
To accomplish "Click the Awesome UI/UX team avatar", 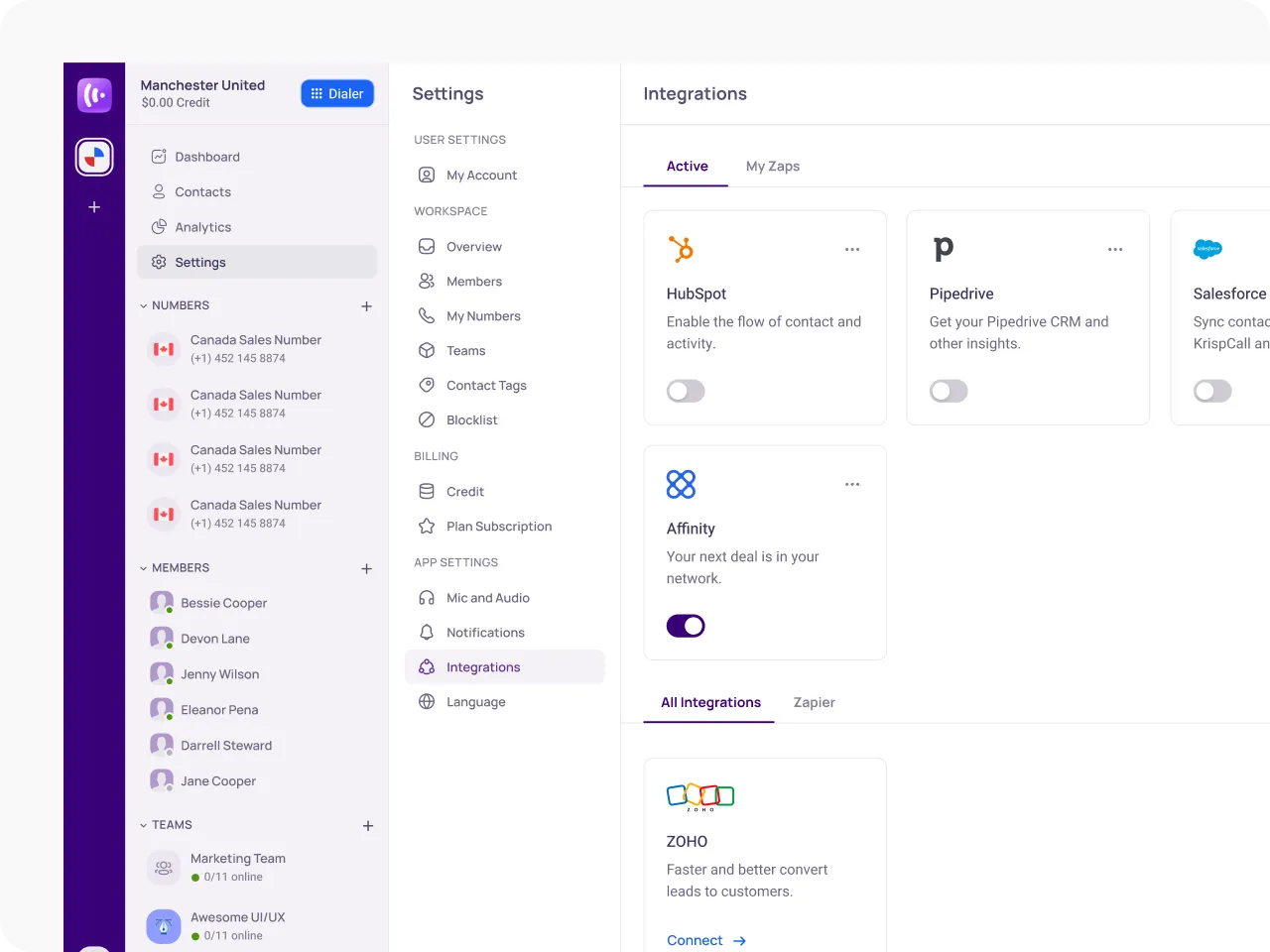I will click(164, 926).
